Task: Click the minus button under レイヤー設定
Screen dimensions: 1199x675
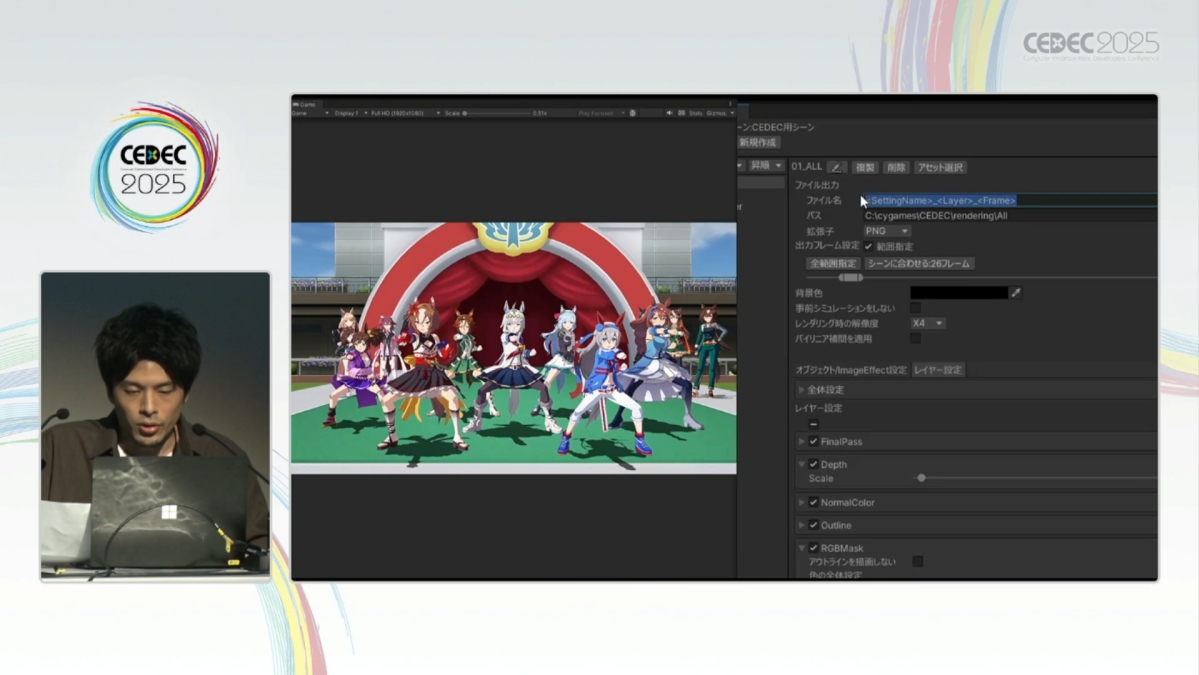Action: (x=814, y=424)
